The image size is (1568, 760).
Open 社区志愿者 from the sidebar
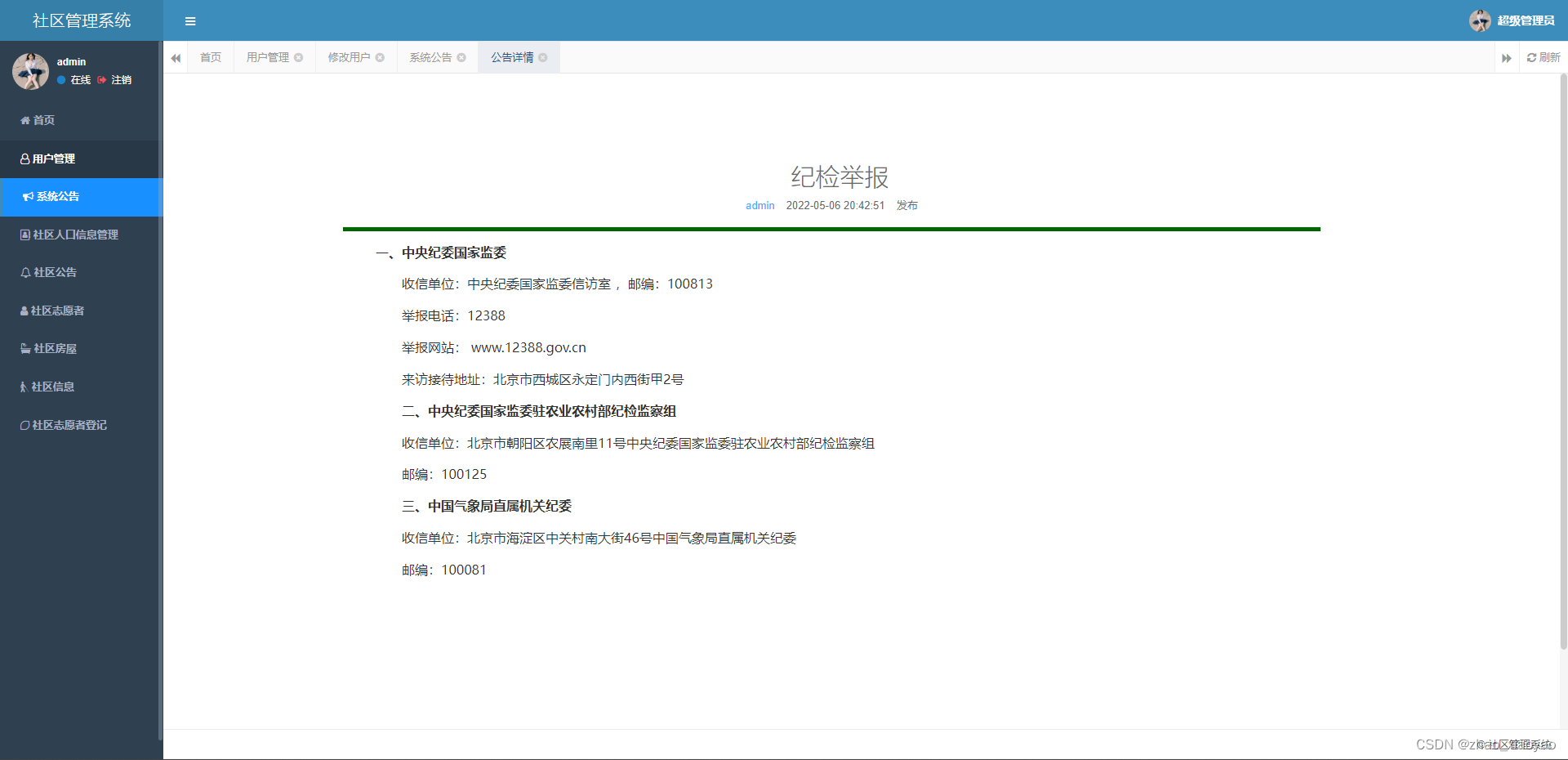(x=57, y=311)
